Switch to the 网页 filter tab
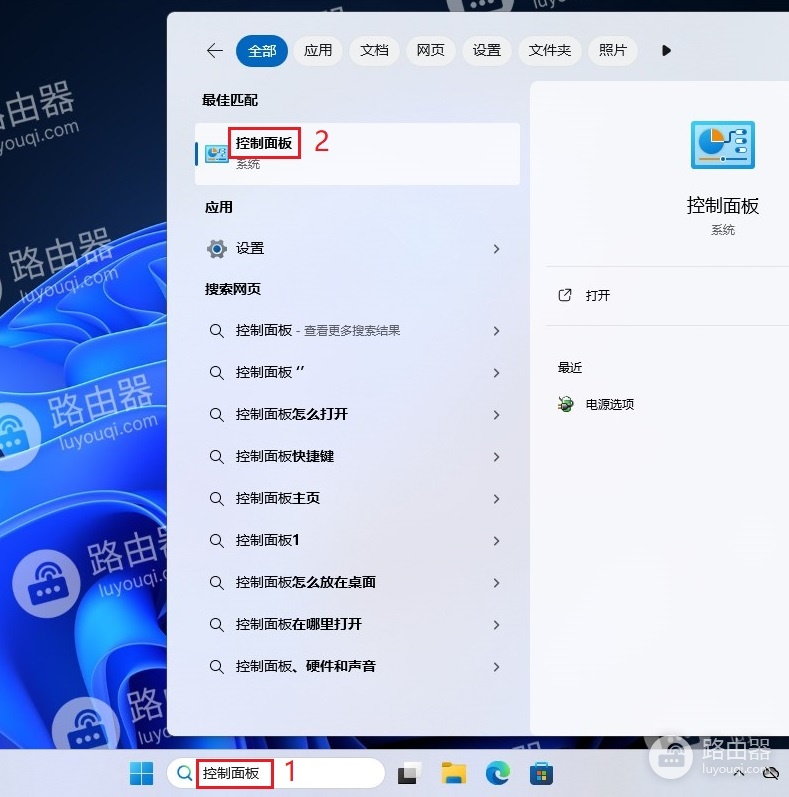Screen dimensions: 789x797 click(x=430, y=50)
